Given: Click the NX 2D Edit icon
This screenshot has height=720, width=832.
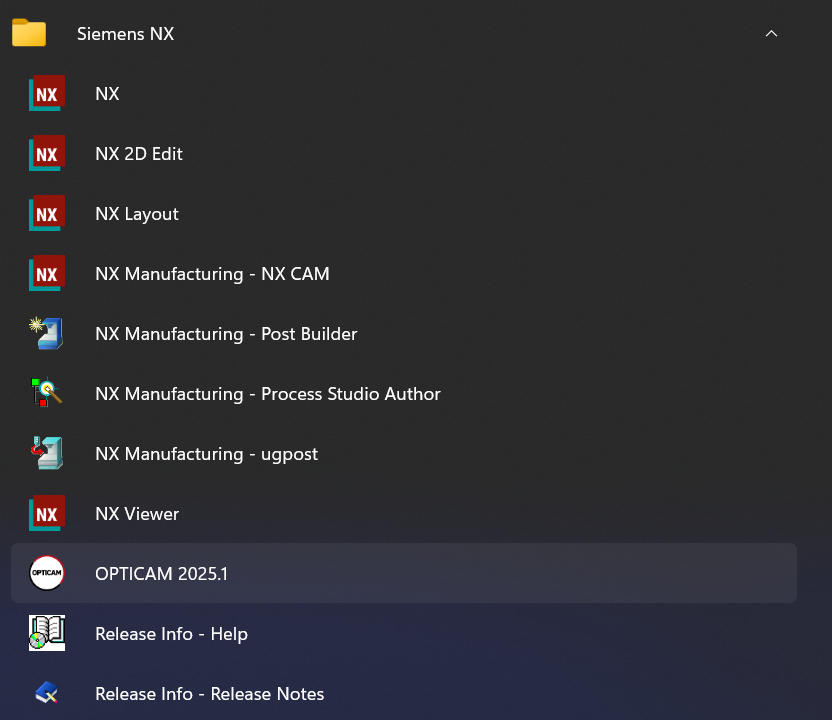Looking at the screenshot, I should [47, 153].
